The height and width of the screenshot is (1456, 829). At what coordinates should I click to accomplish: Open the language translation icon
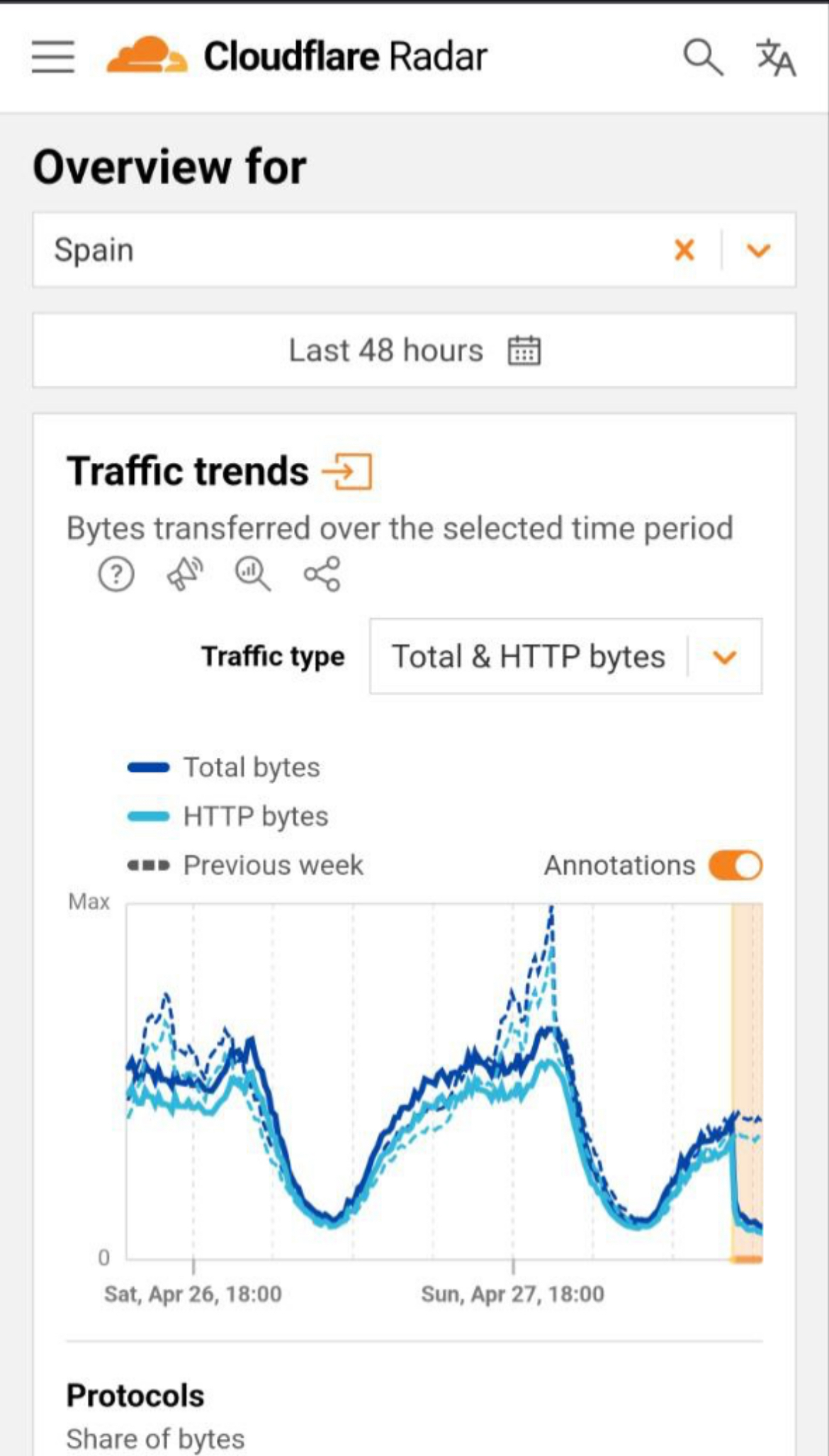[776, 57]
